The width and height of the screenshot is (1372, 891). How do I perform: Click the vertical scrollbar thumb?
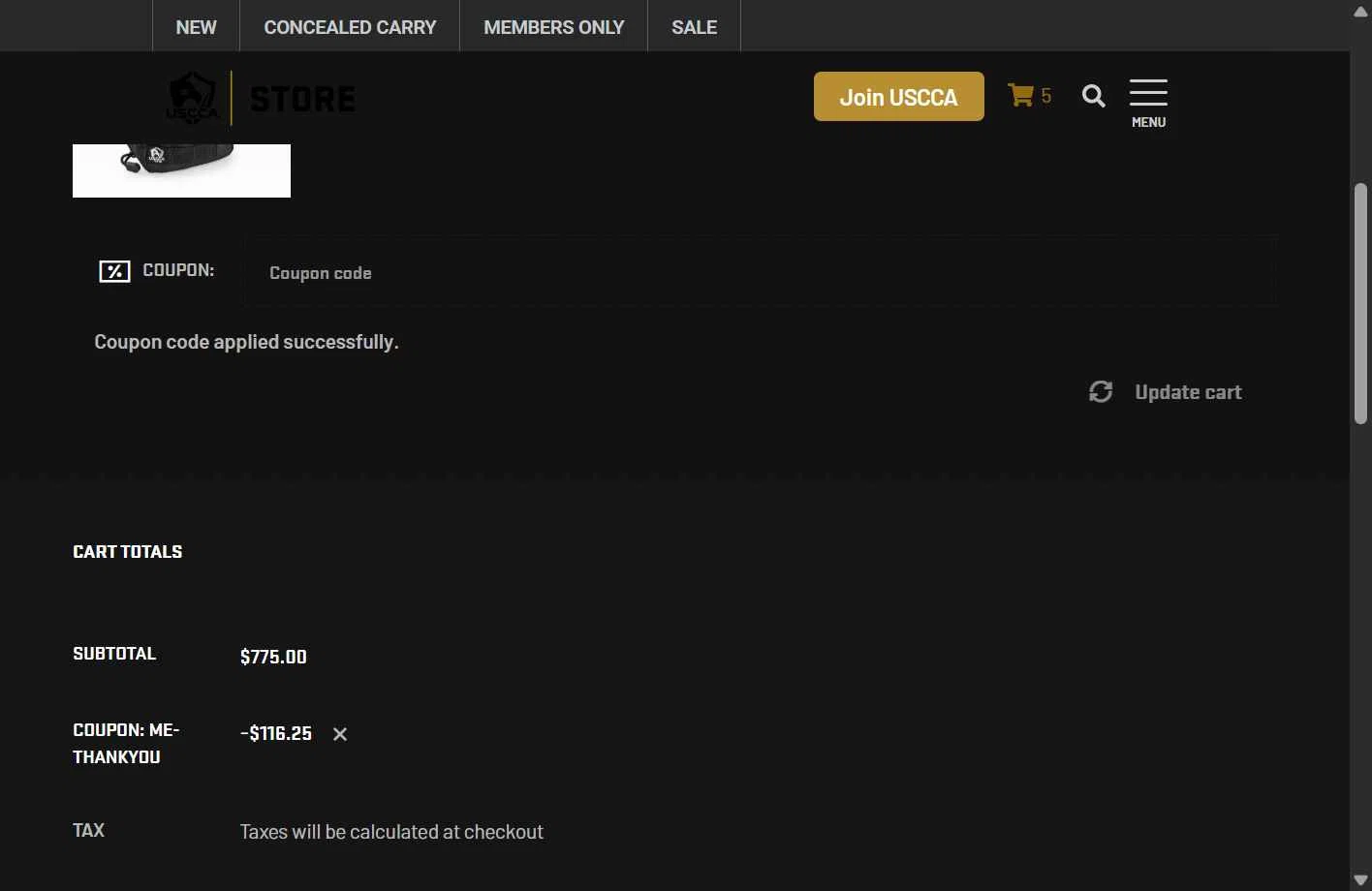pyautogui.click(x=1360, y=303)
